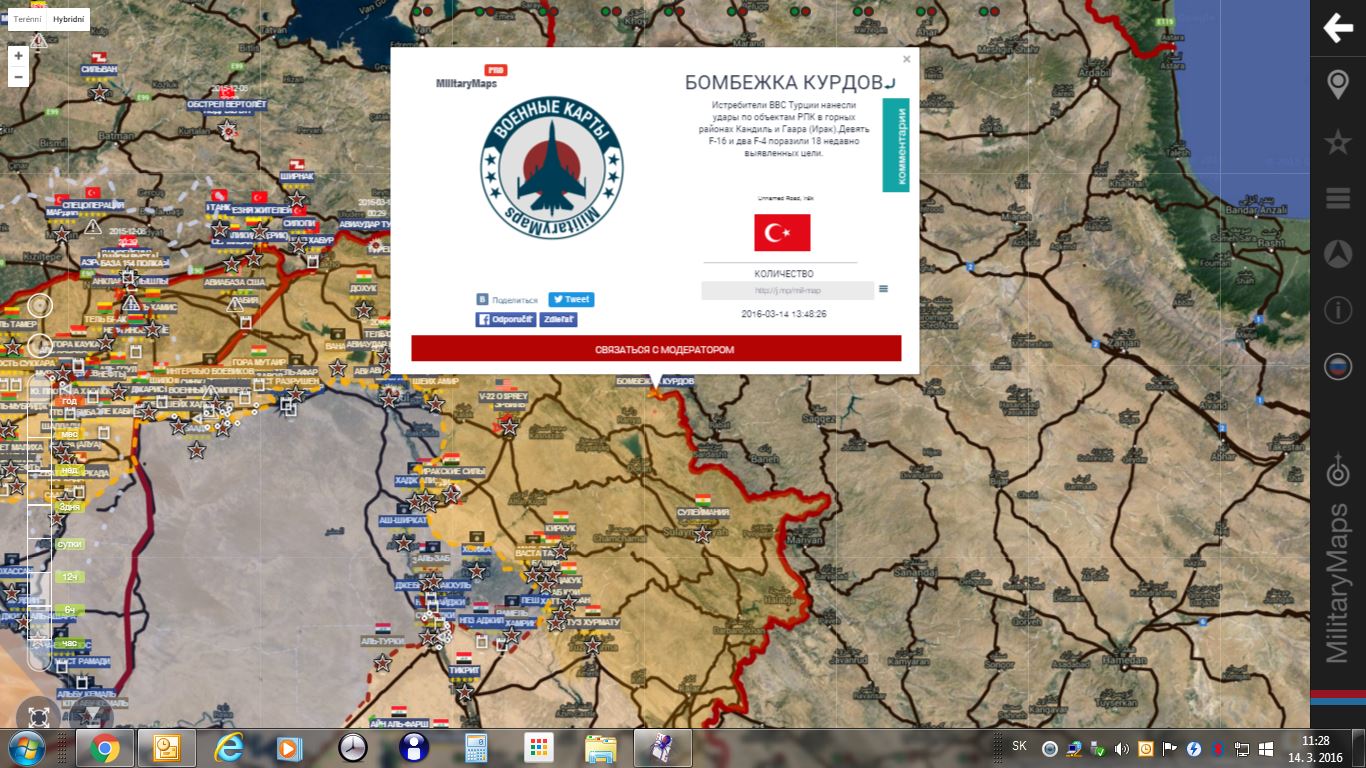Open Windows Media Player from taskbar
The image size is (1366, 768).
pyautogui.click(x=290, y=748)
